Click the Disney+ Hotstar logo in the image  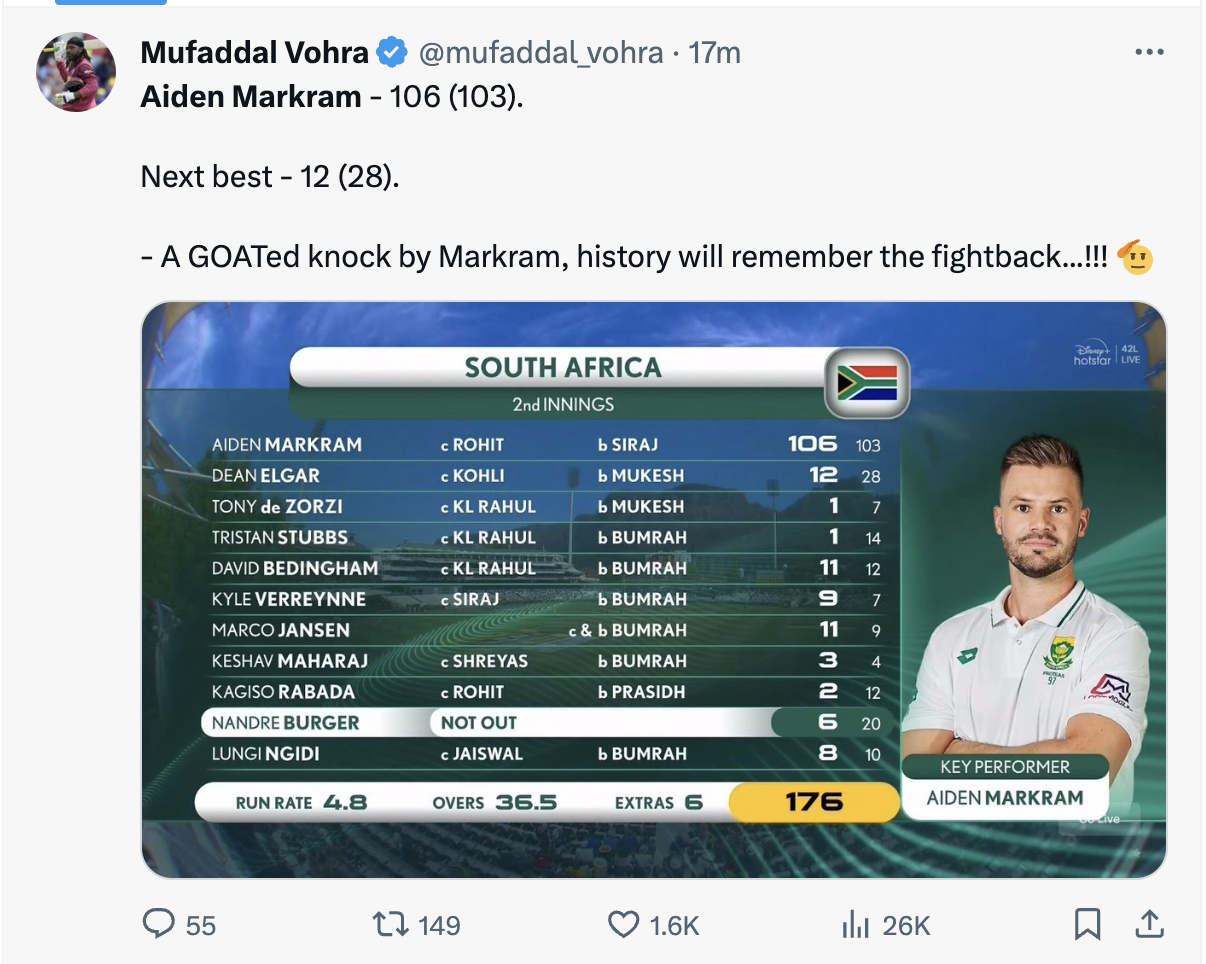coord(1093,353)
